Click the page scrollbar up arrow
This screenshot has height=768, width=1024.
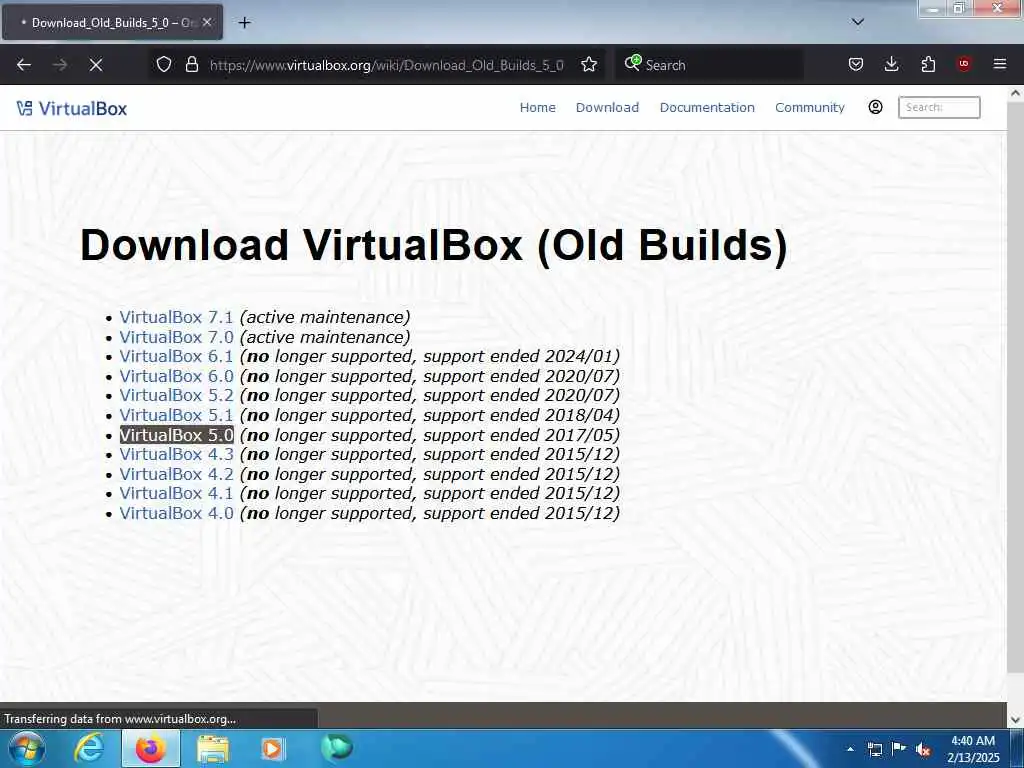tap(1016, 93)
